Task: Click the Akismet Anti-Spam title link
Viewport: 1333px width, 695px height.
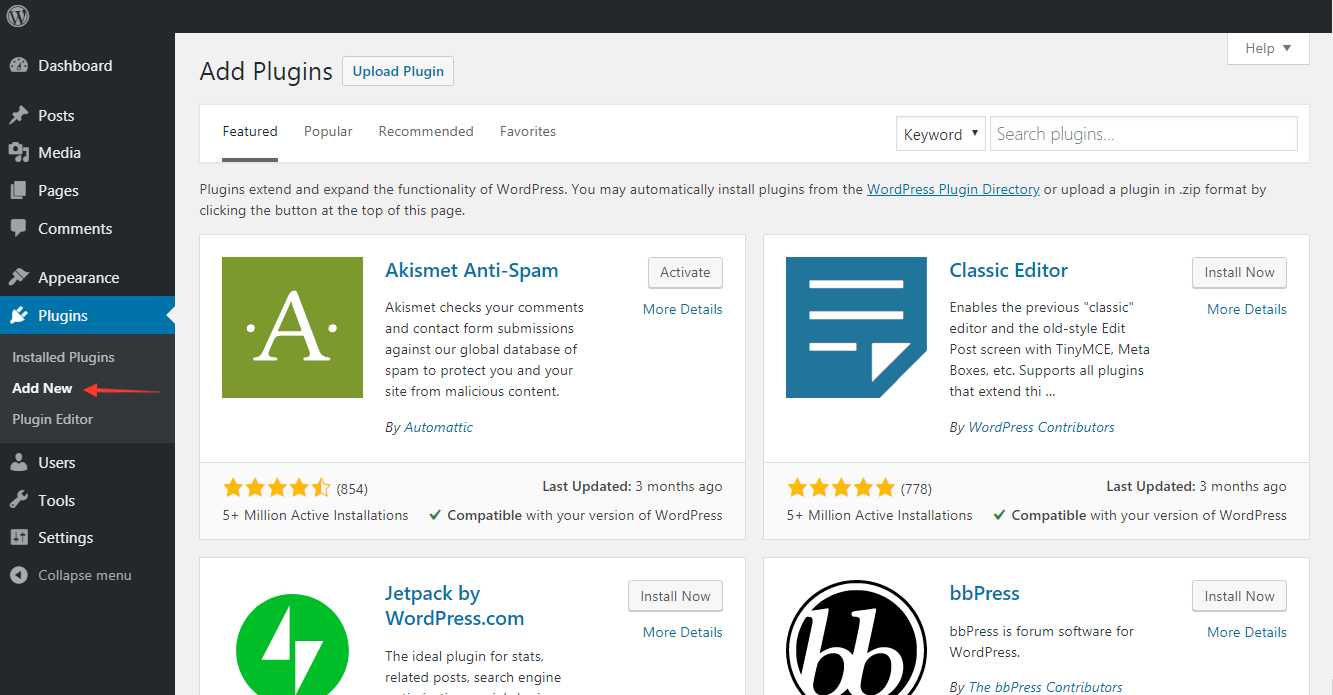Action: point(472,270)
